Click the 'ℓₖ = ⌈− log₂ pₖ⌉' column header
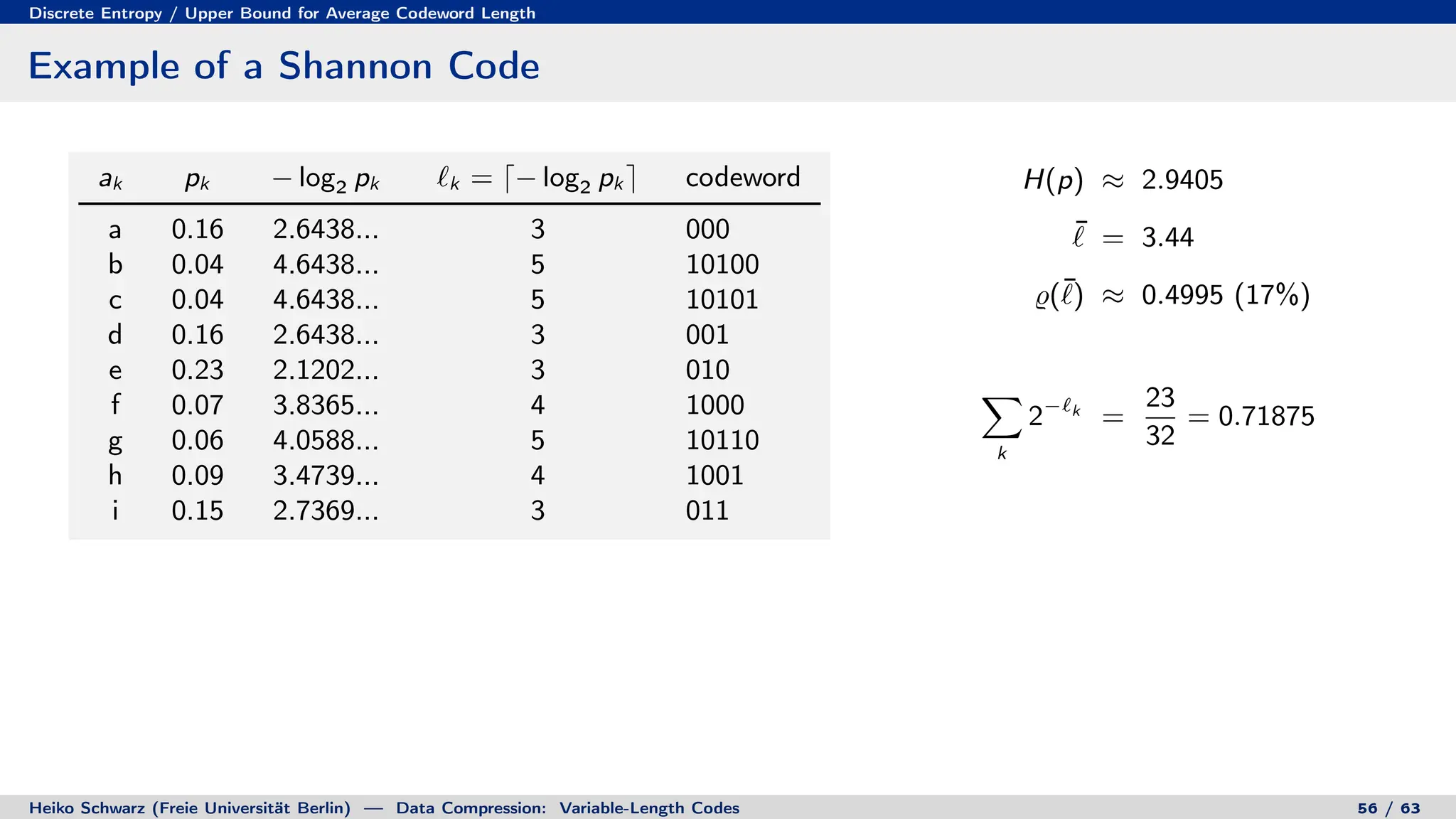The image size is (1456, 819). 536,179
